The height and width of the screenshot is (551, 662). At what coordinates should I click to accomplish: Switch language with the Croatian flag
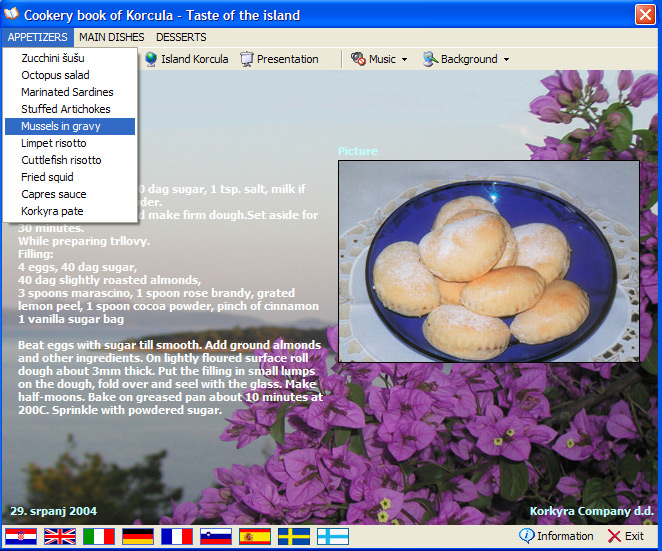point(21,537)
